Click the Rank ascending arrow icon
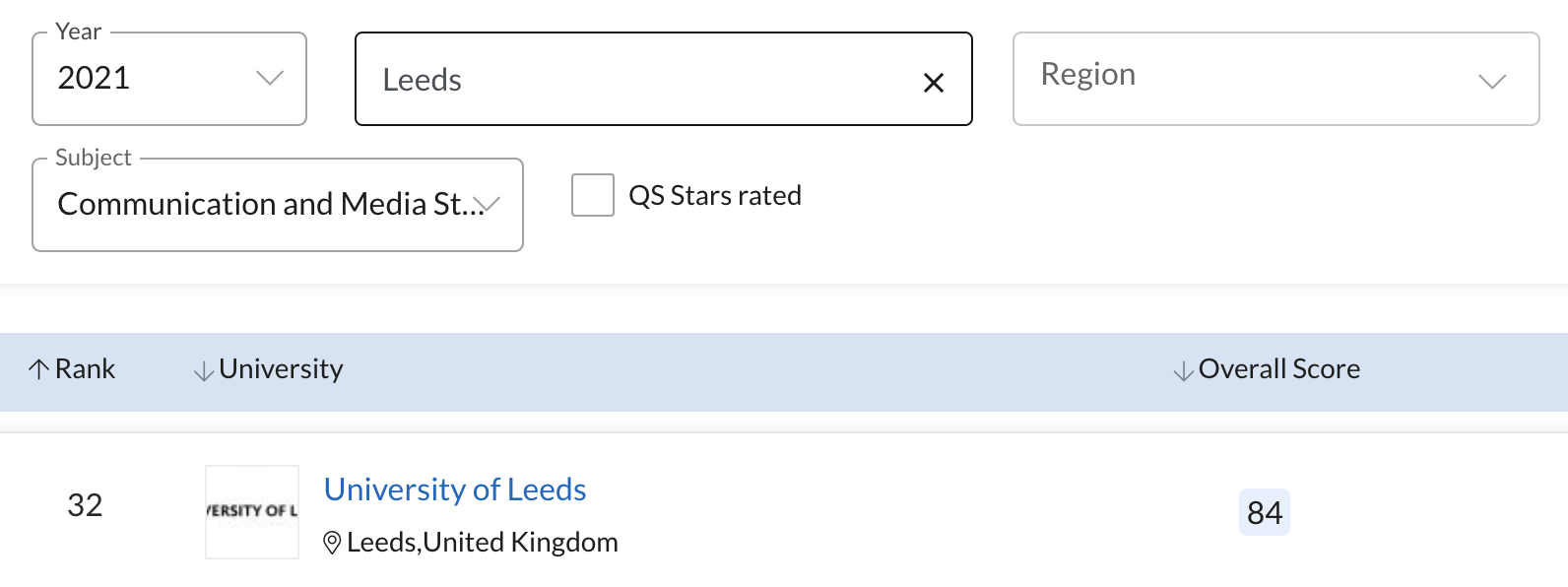The height and width of the screenshot is (587, 1568). 38,369
